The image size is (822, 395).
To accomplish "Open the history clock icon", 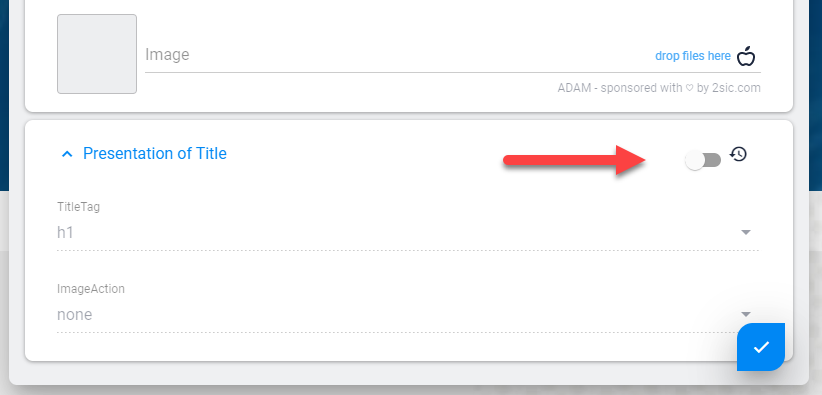I will tap(739, 154).
